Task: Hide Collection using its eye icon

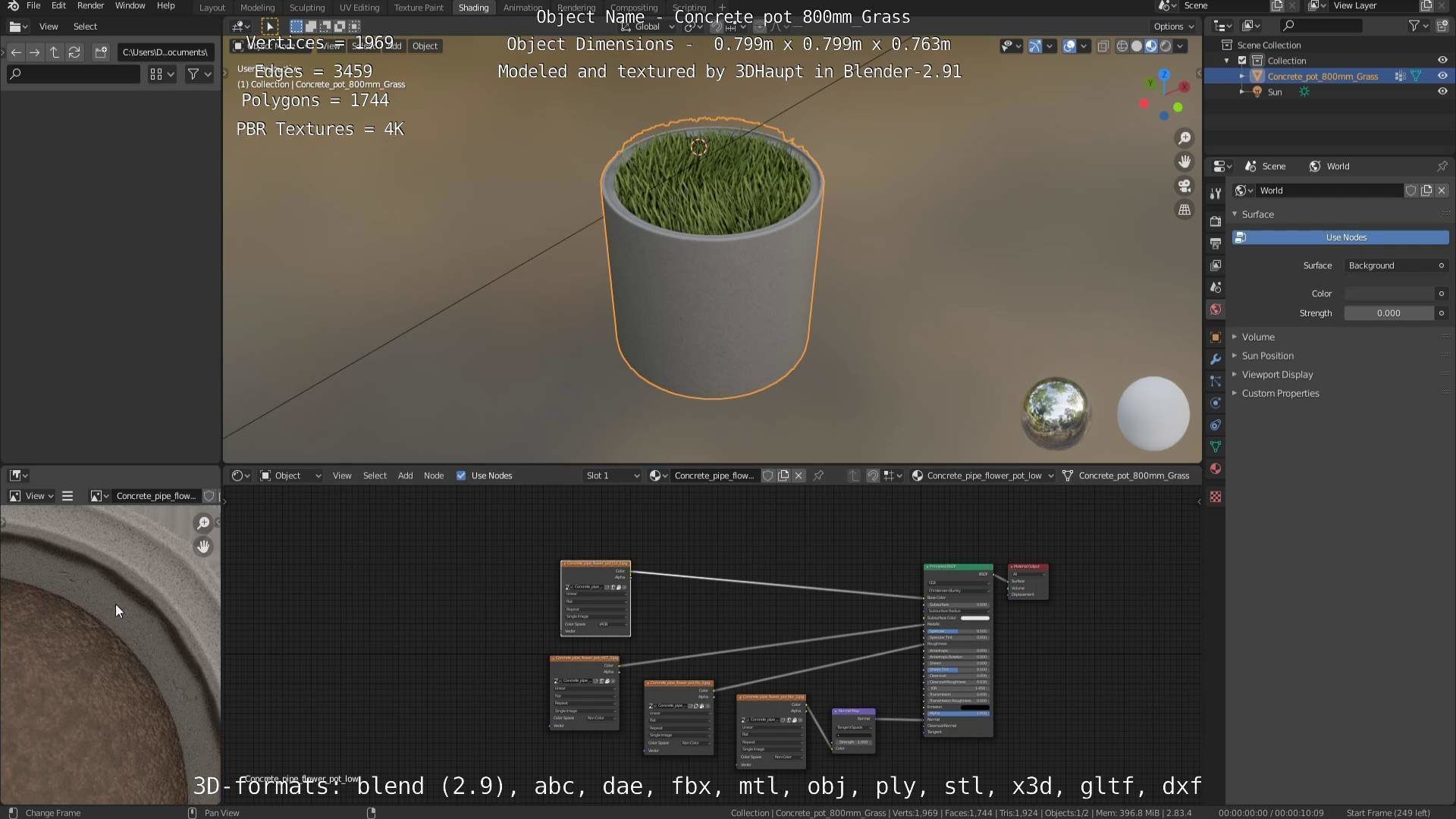Action: pos(1442,61)
